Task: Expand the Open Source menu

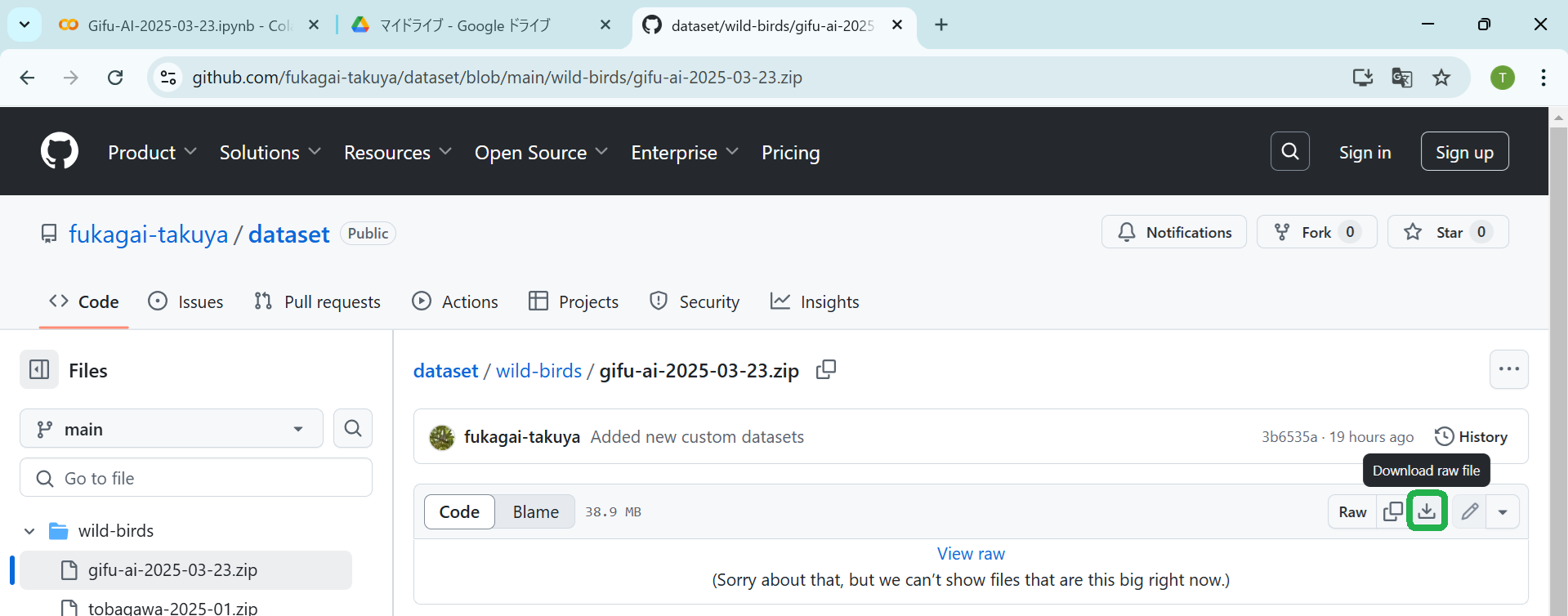Action: pos(541,152)
